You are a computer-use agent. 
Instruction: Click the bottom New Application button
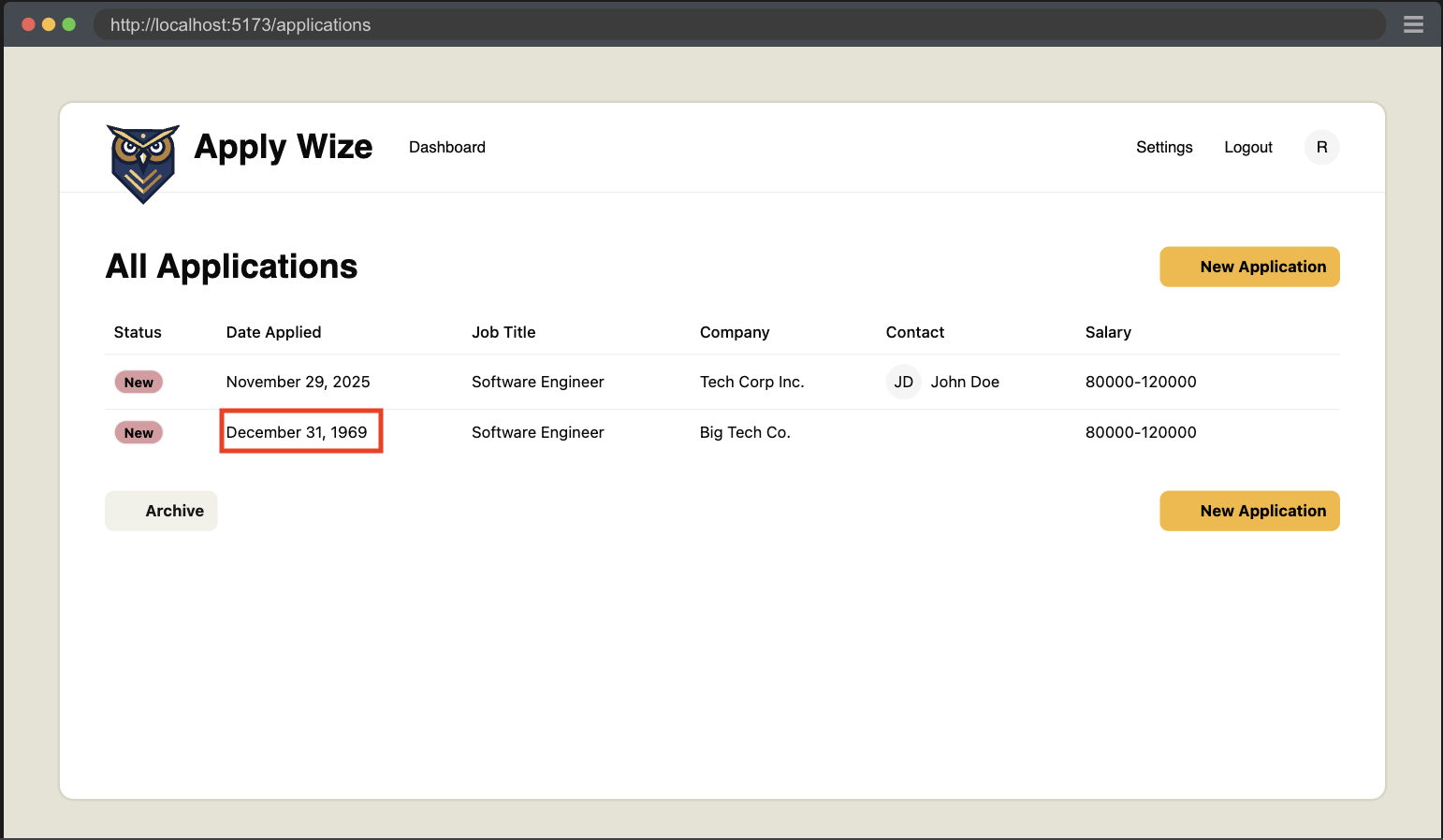[1249, 511]
